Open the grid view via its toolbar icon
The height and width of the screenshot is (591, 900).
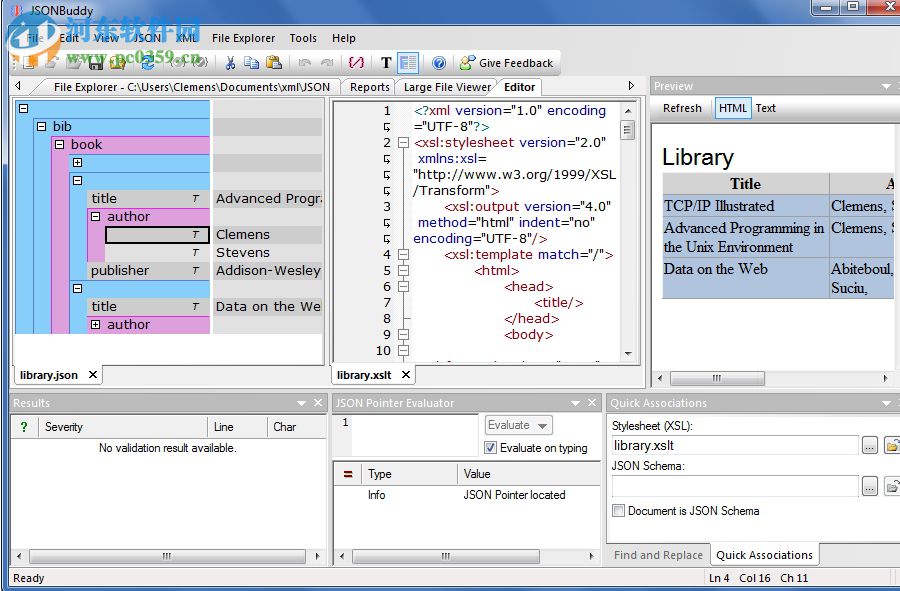[409, 62]
